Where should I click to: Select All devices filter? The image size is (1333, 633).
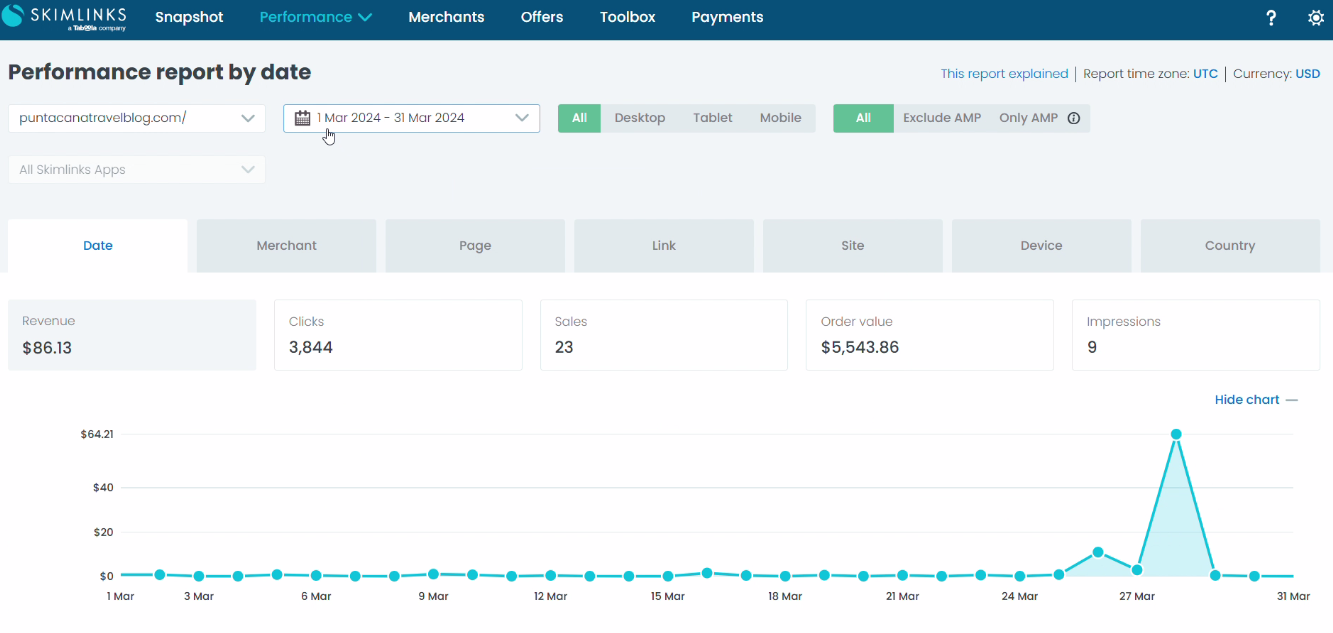579,118
